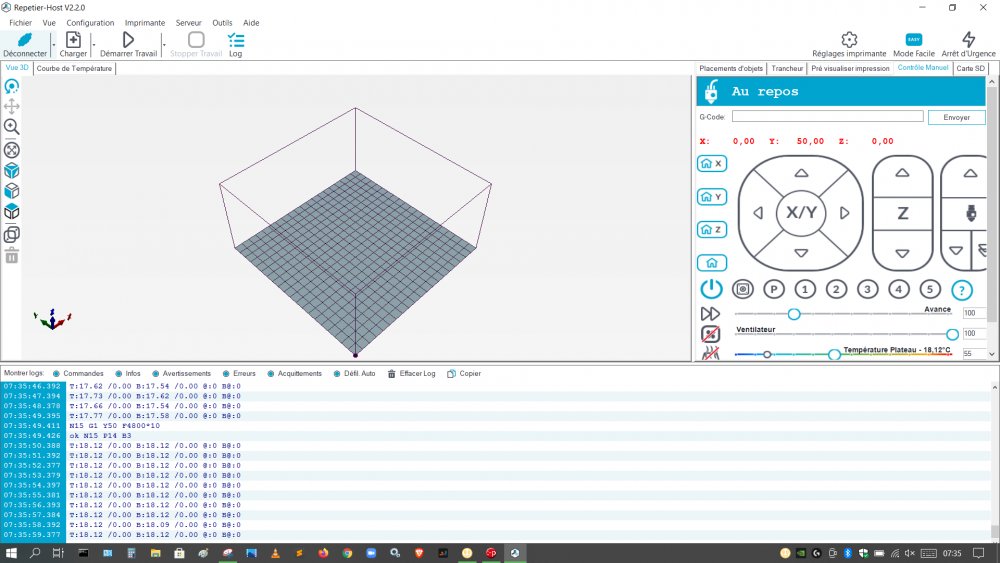
Task: Open Charger dropdown arrow
Action: tap(94, 45)
